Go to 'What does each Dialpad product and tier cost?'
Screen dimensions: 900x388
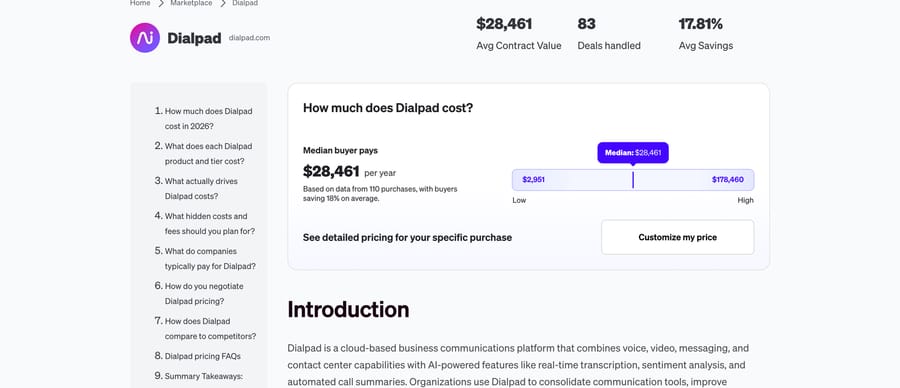[x=208, y=153]
